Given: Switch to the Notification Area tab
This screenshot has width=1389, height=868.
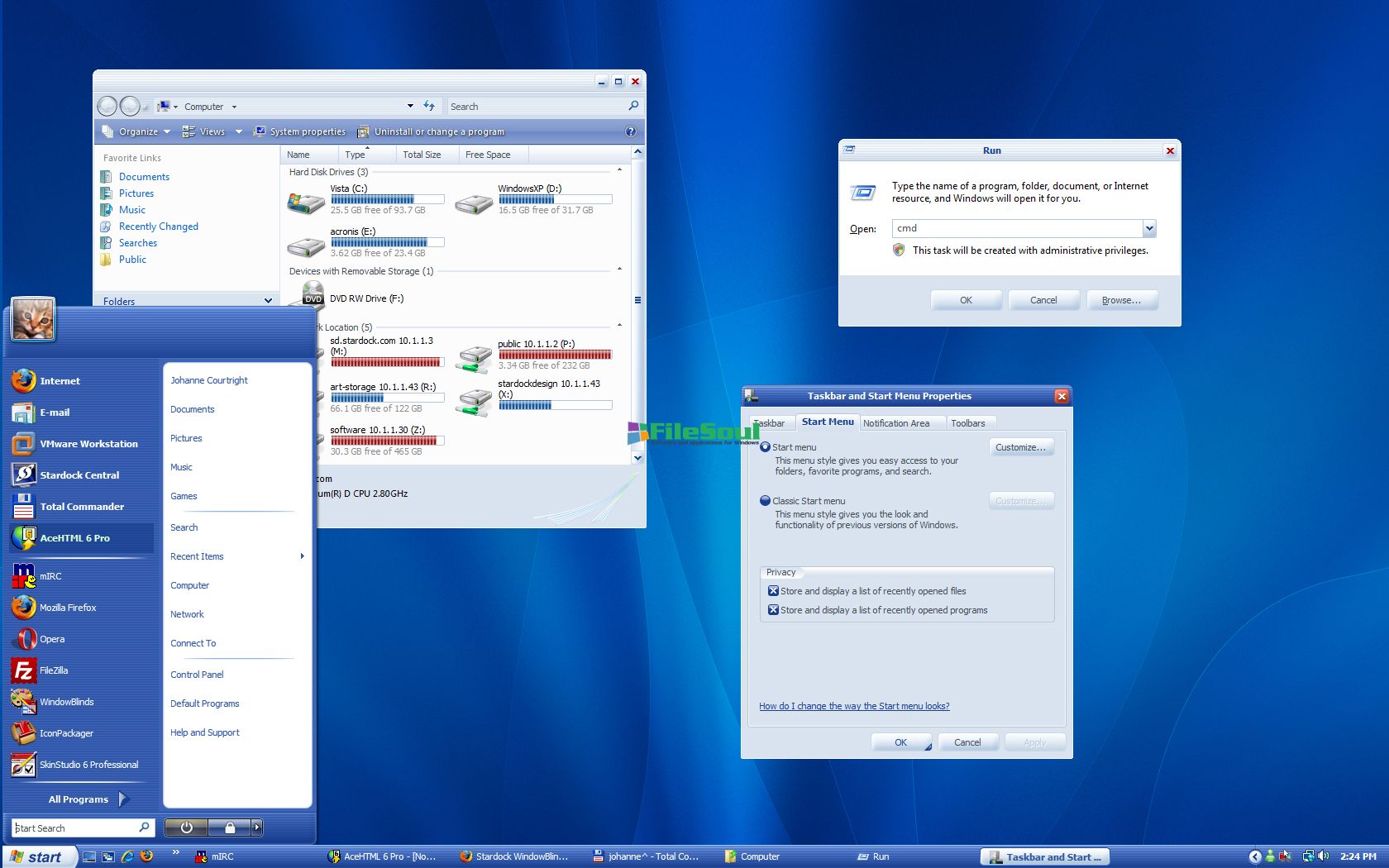Looking at the screenshot, I should click(x=895, y=423).
